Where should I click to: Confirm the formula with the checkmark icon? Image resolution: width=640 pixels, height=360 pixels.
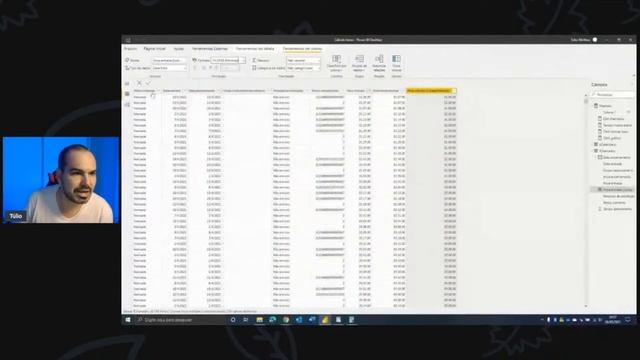148,83
